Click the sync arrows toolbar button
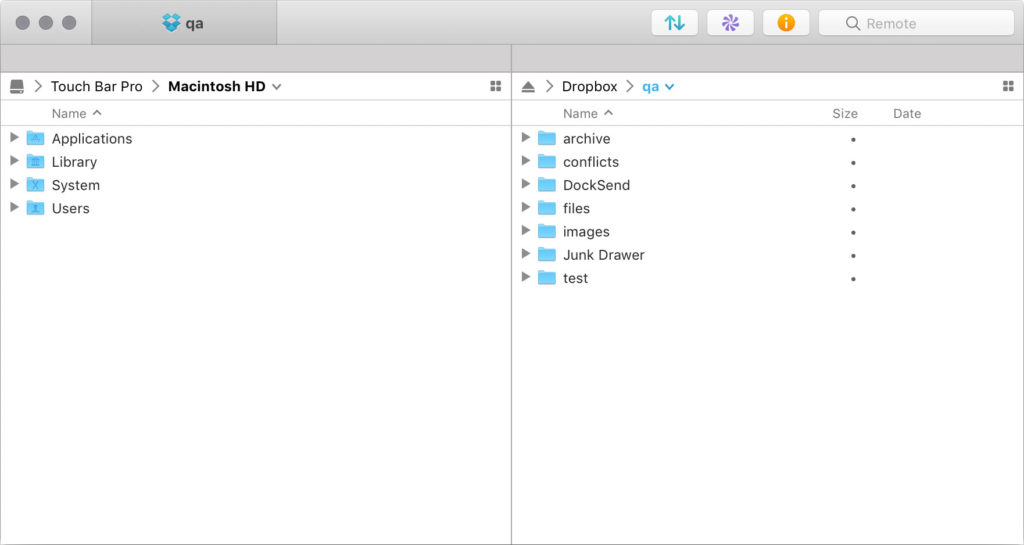1024x545 pixels. click(675, 23)
